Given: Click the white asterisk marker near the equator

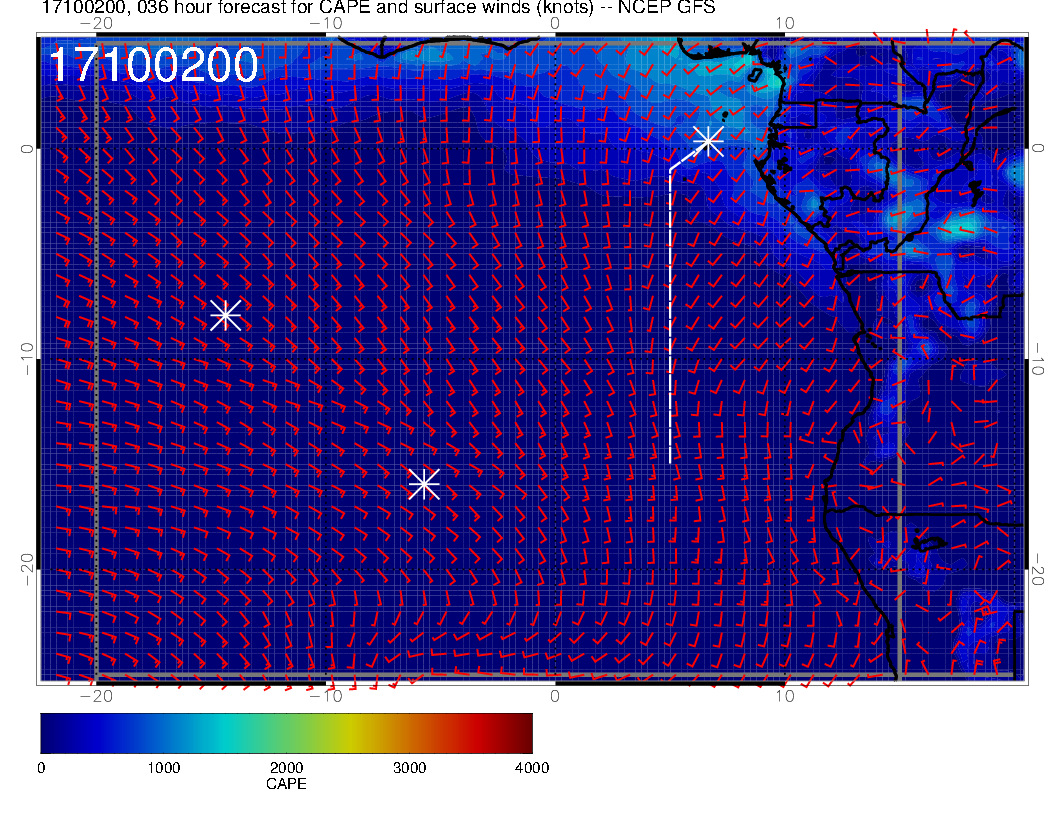Looking at the screenshot, I should tap(708, 141).
